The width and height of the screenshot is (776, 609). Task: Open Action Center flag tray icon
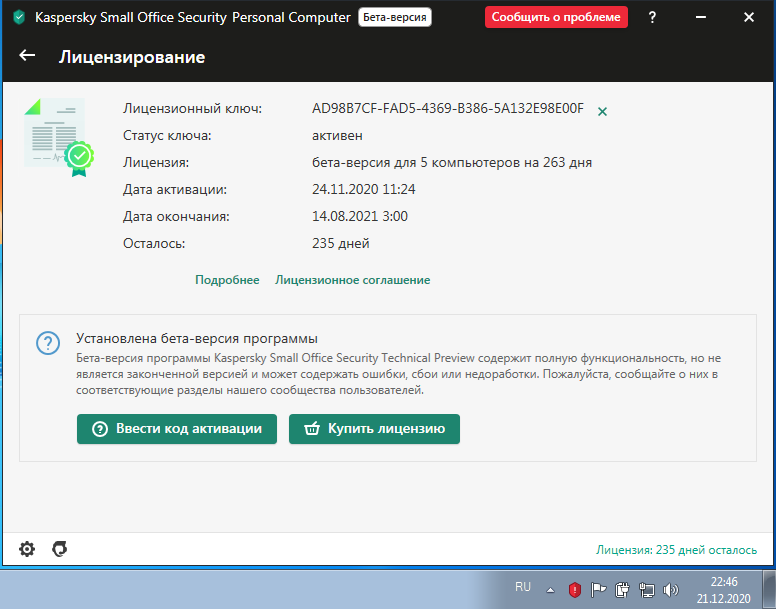click(598, 589)
